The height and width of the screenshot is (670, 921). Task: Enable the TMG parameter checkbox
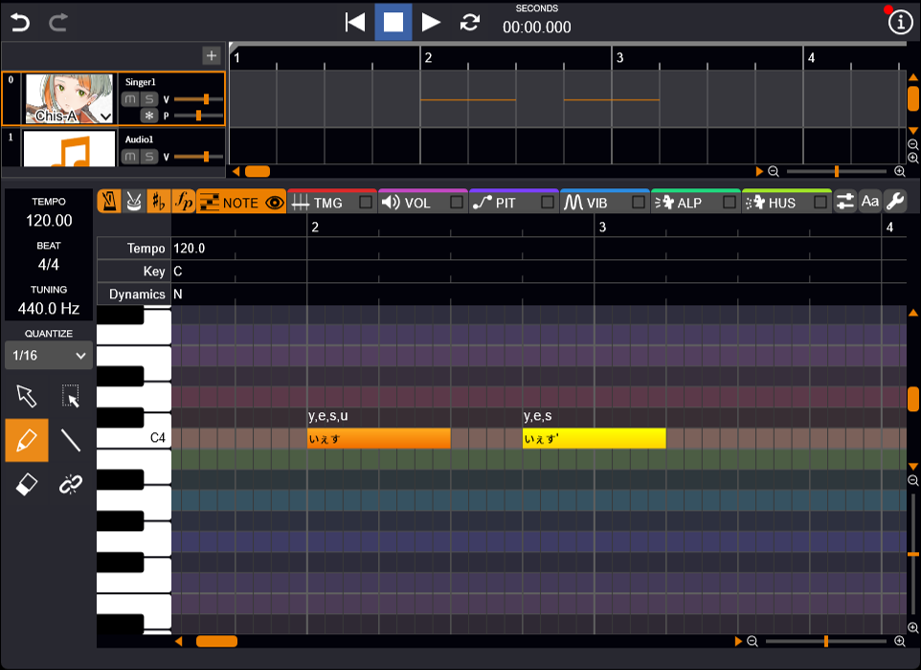366,203
